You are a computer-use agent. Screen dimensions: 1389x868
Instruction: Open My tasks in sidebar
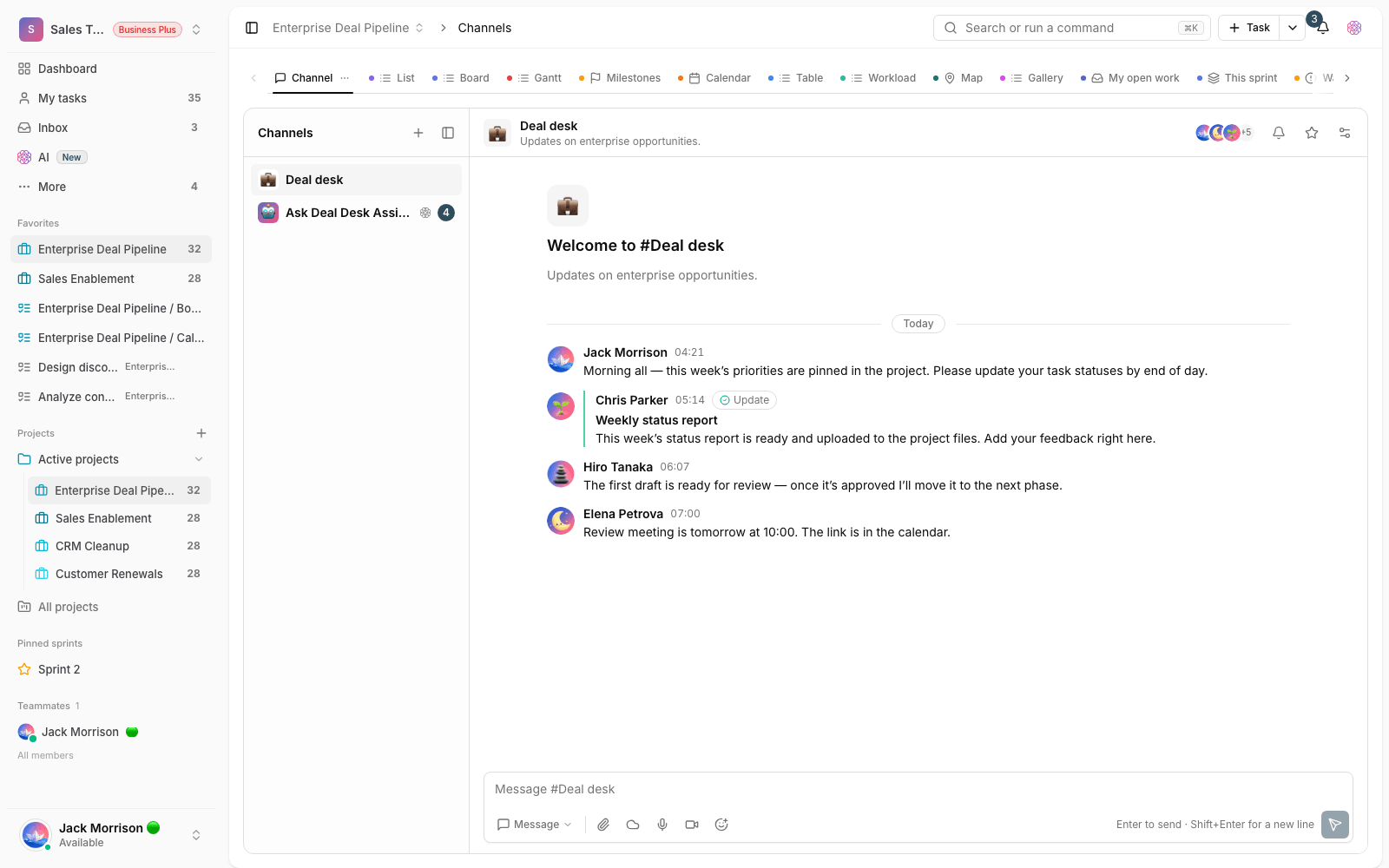[111, 98]
